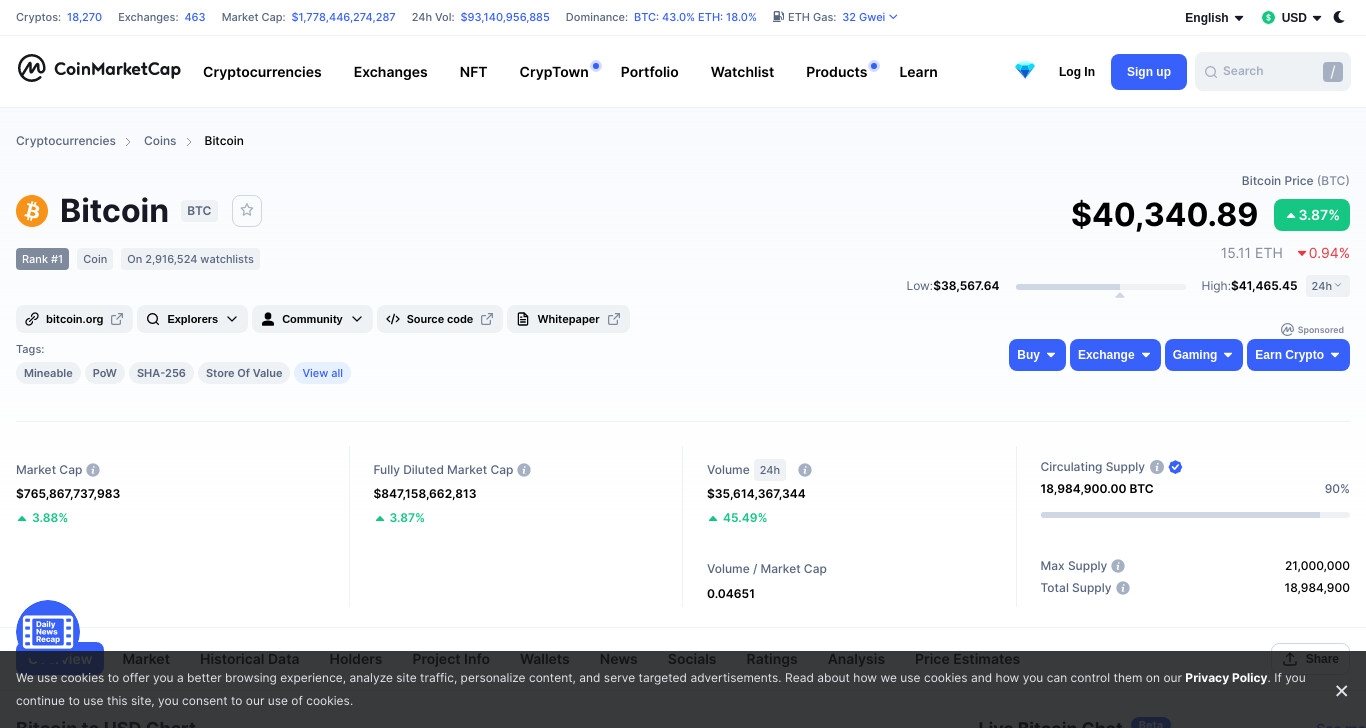Click the Sign up button
Screen dimensions: 1366x728
click(x=1148, y=72)
